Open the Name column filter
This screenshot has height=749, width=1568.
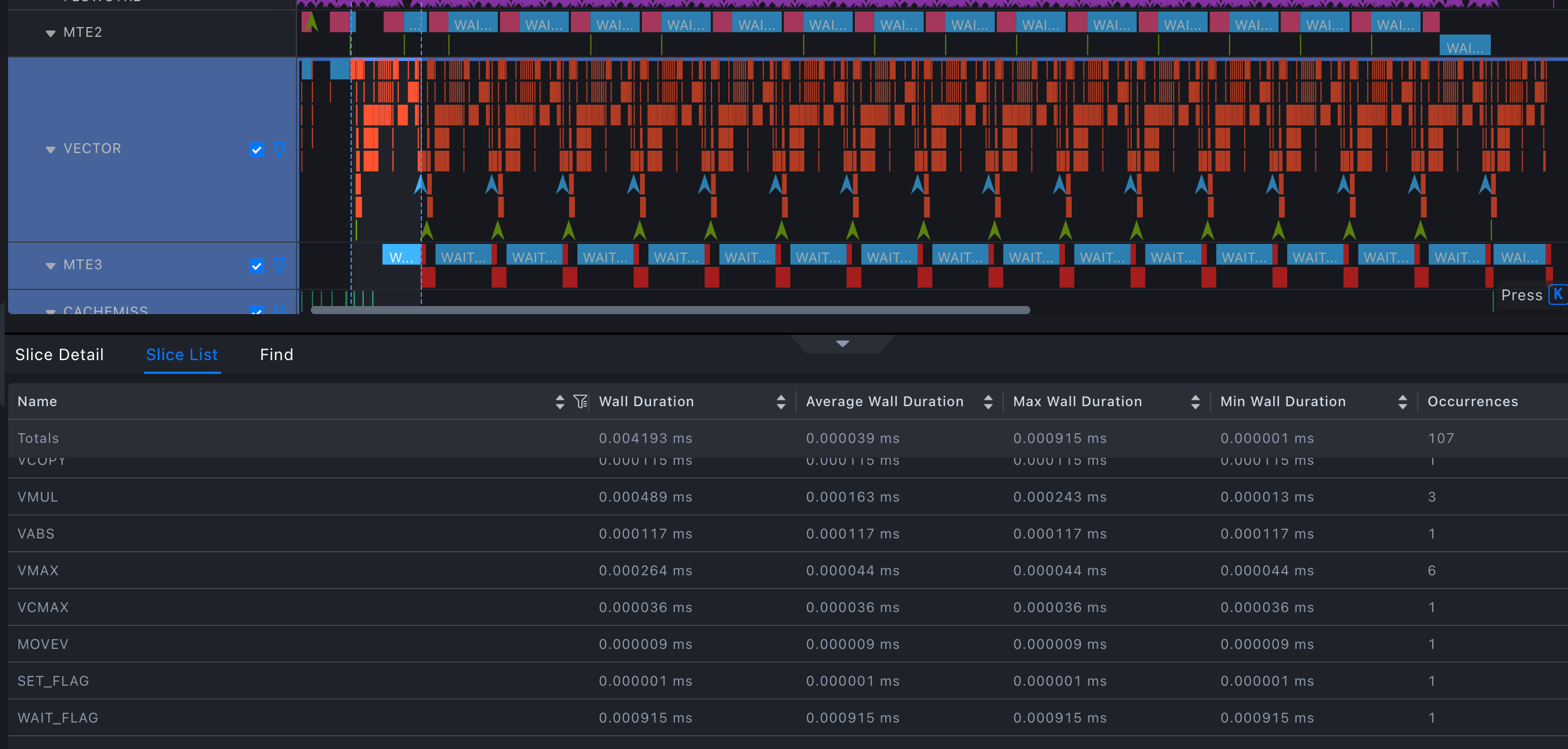pyautogui.click(x=580, y=402)
